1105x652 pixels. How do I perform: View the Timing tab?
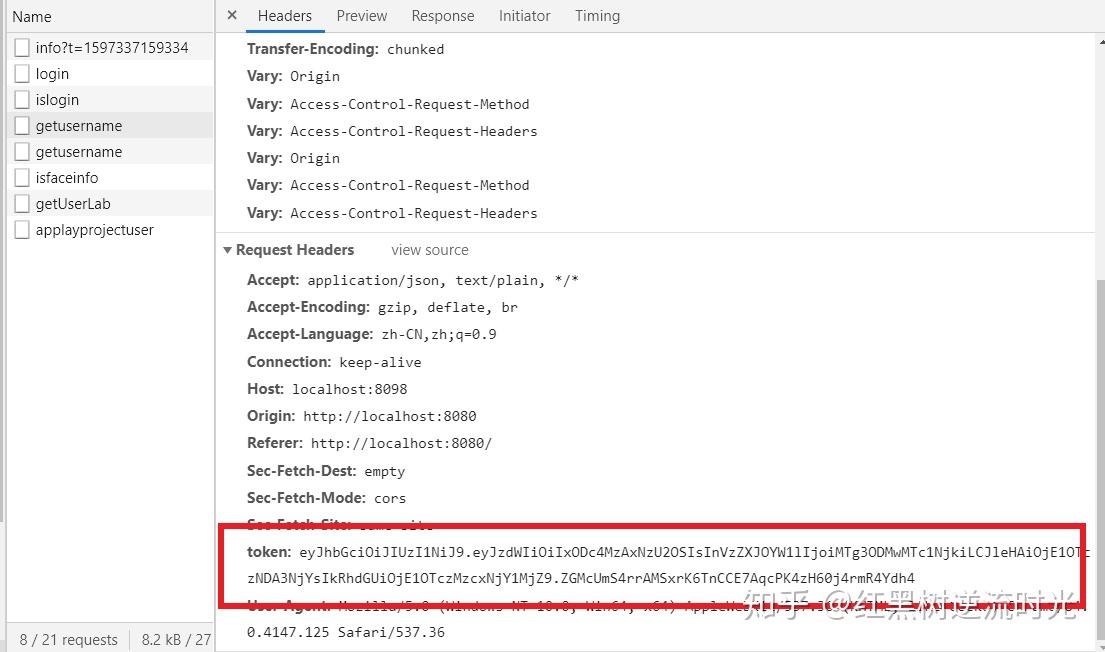pos(597,15)
